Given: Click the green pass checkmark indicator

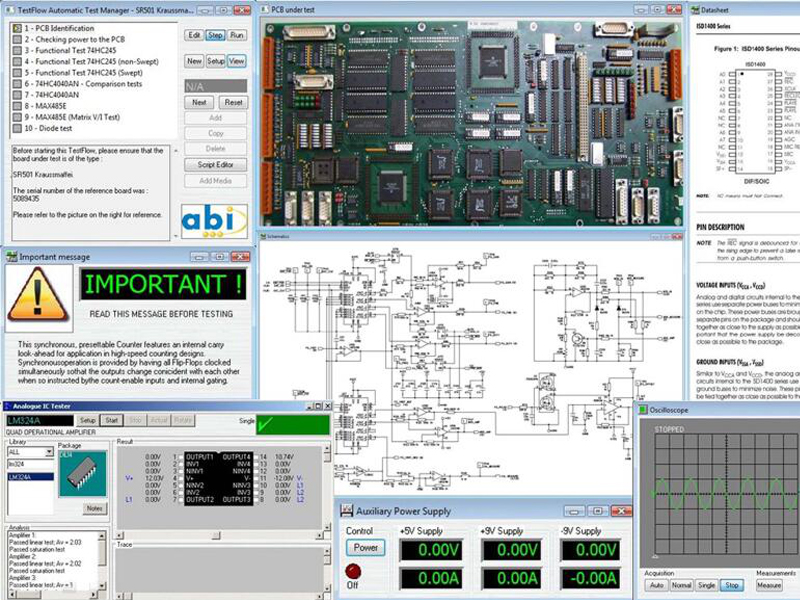Looking at the screenshot, I should click(292, 425).
